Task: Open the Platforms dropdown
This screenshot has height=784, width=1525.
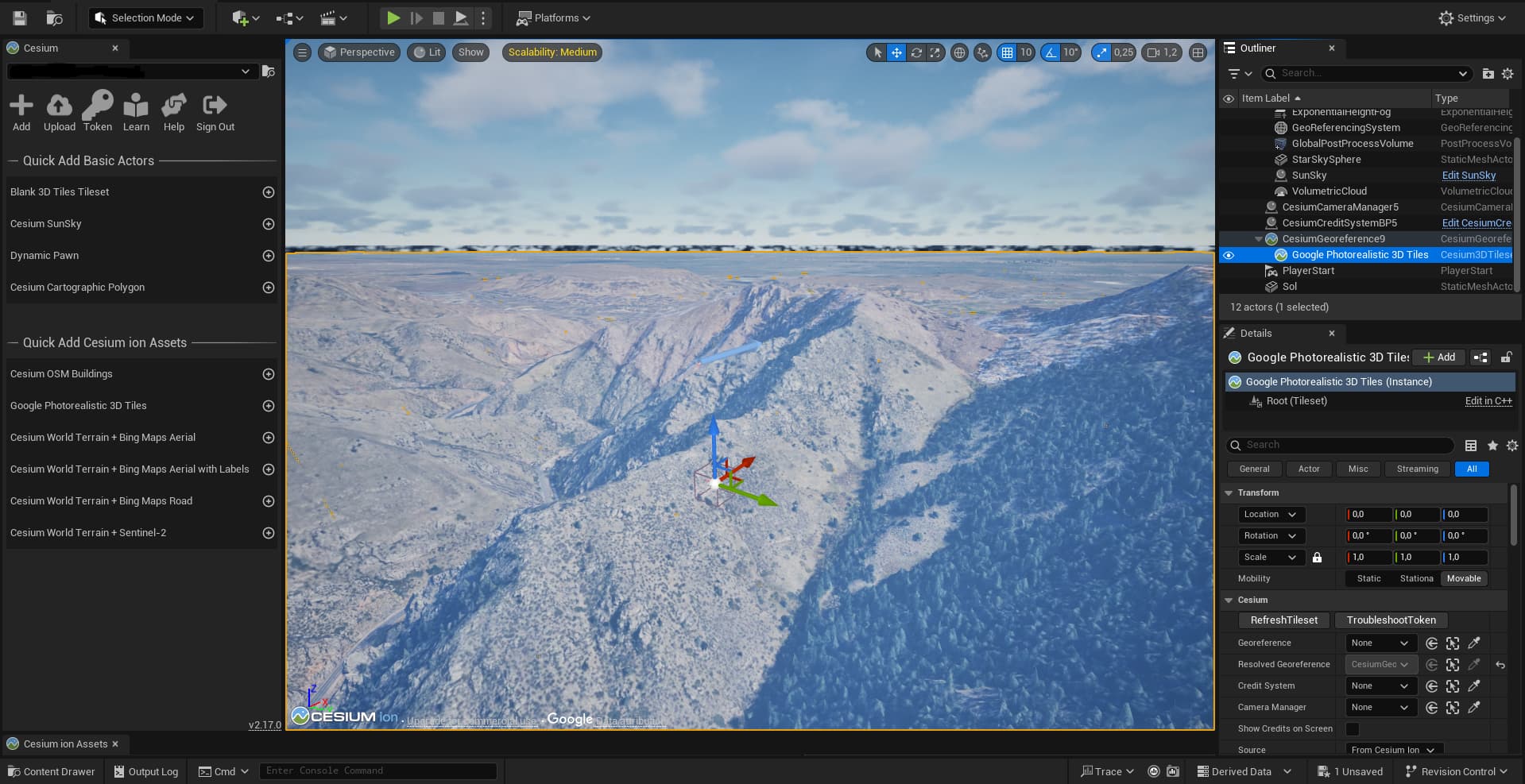Action: pos(554,17)
